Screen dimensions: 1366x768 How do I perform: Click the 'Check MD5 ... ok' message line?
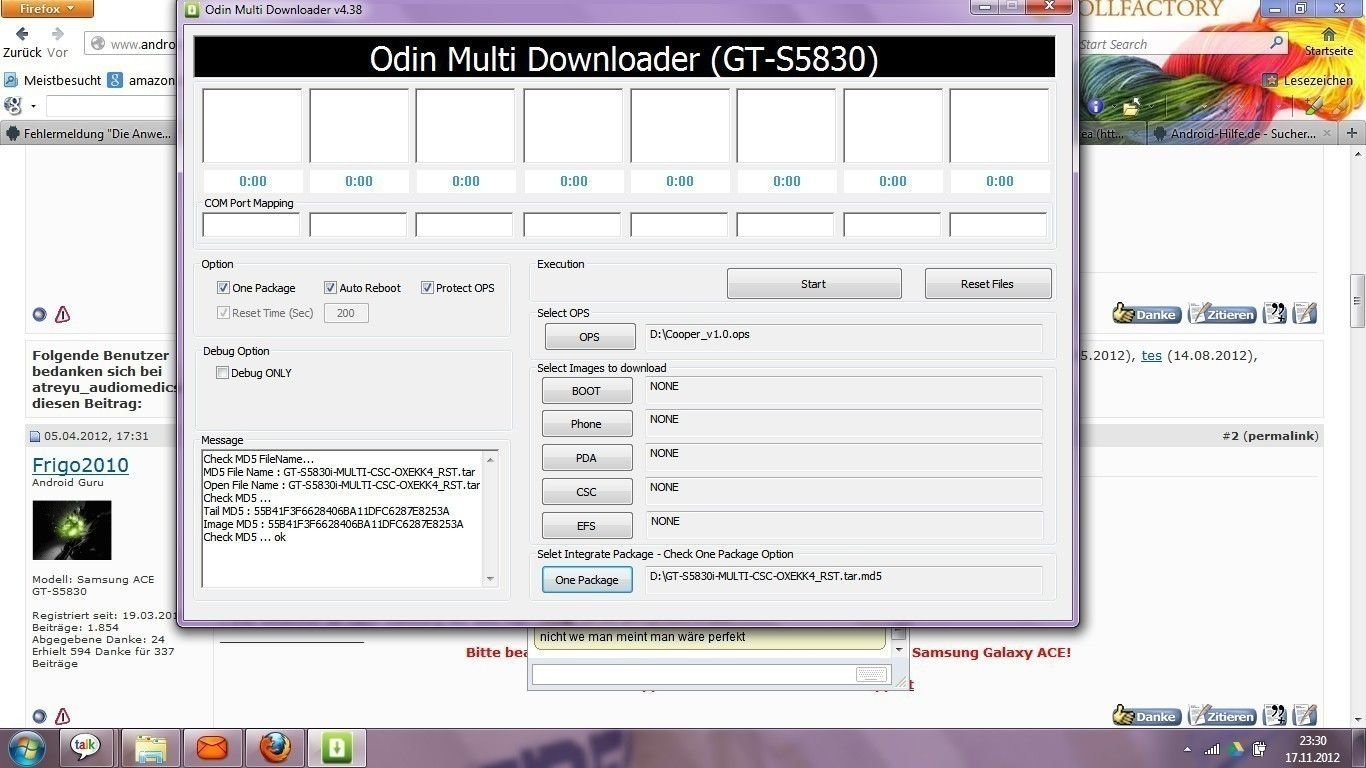click(245, 537)
